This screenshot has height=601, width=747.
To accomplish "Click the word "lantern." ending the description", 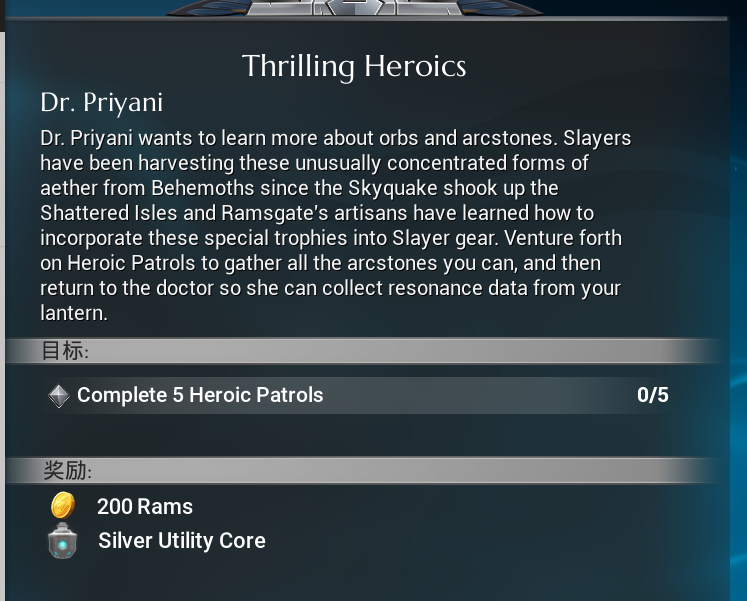I will [73, 313].
